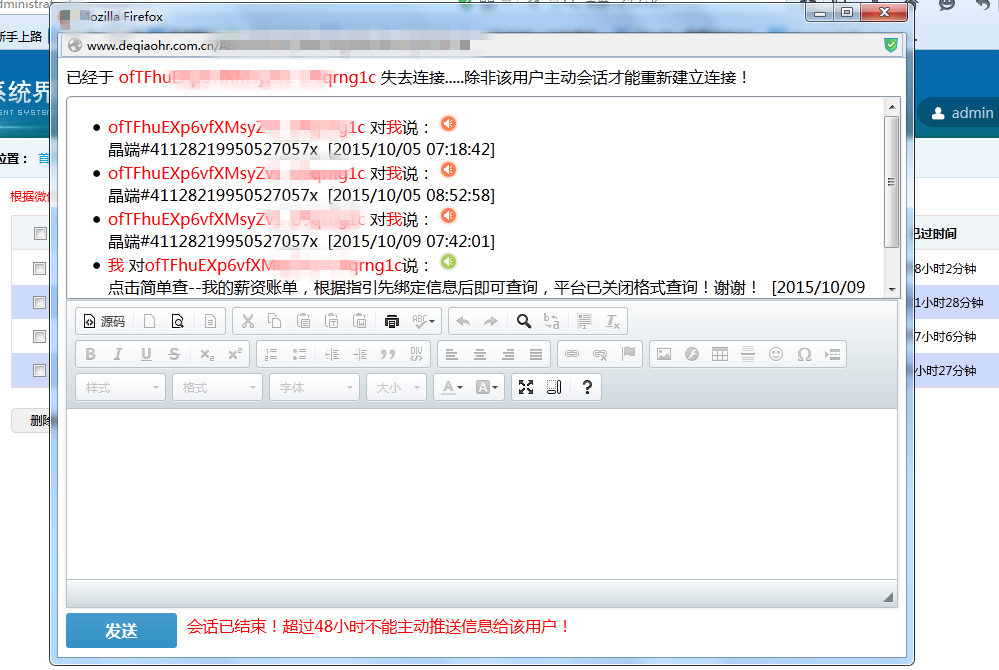Click the Print icon
999x670 pixels.
(x=391, y=322)
